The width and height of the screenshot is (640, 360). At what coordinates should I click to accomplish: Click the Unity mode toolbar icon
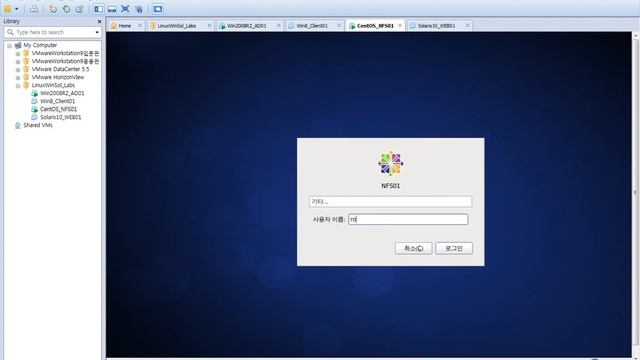click(x=139, y=9)
